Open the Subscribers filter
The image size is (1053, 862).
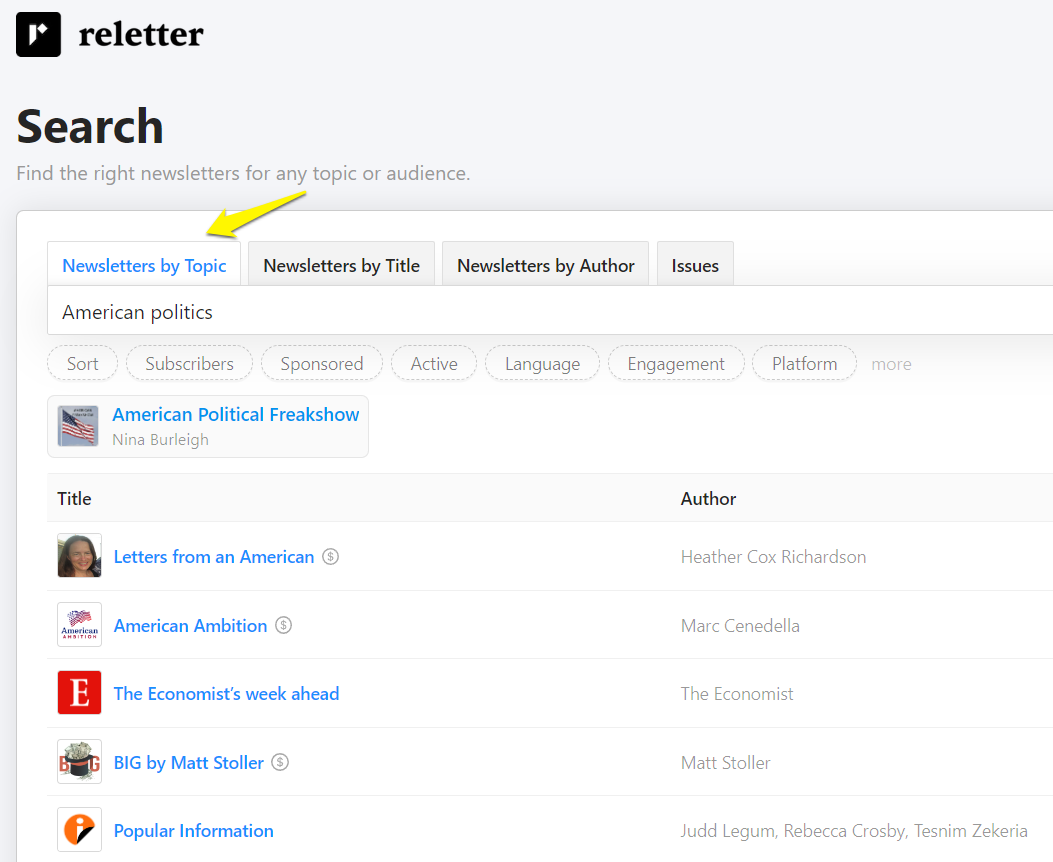tap(189, 363)
